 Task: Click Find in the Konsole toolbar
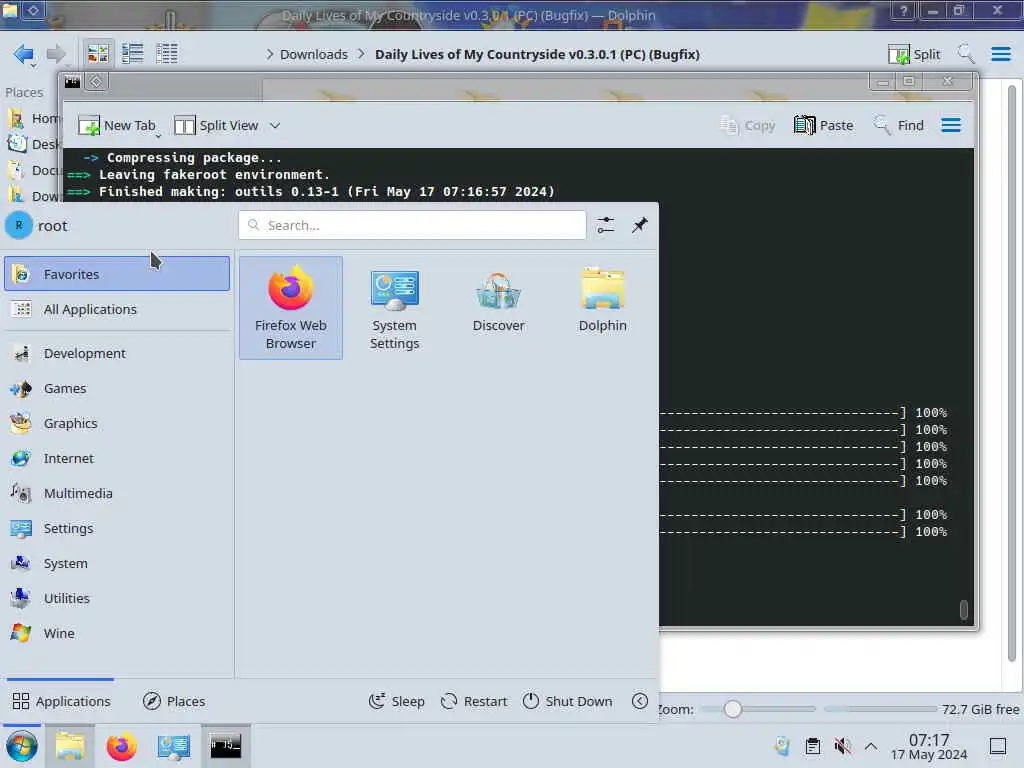(x=899, y=125)
